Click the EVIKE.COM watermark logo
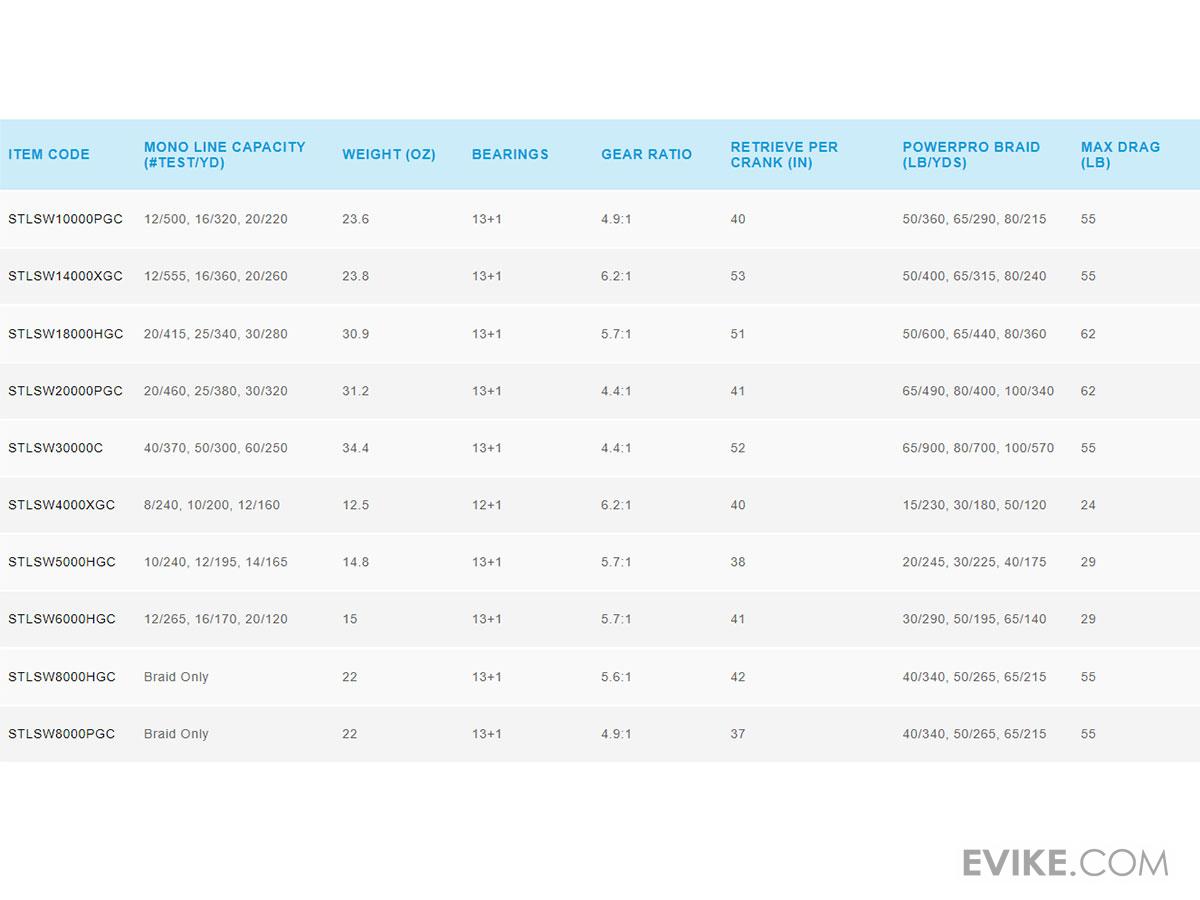 (x=1065, y=862)
